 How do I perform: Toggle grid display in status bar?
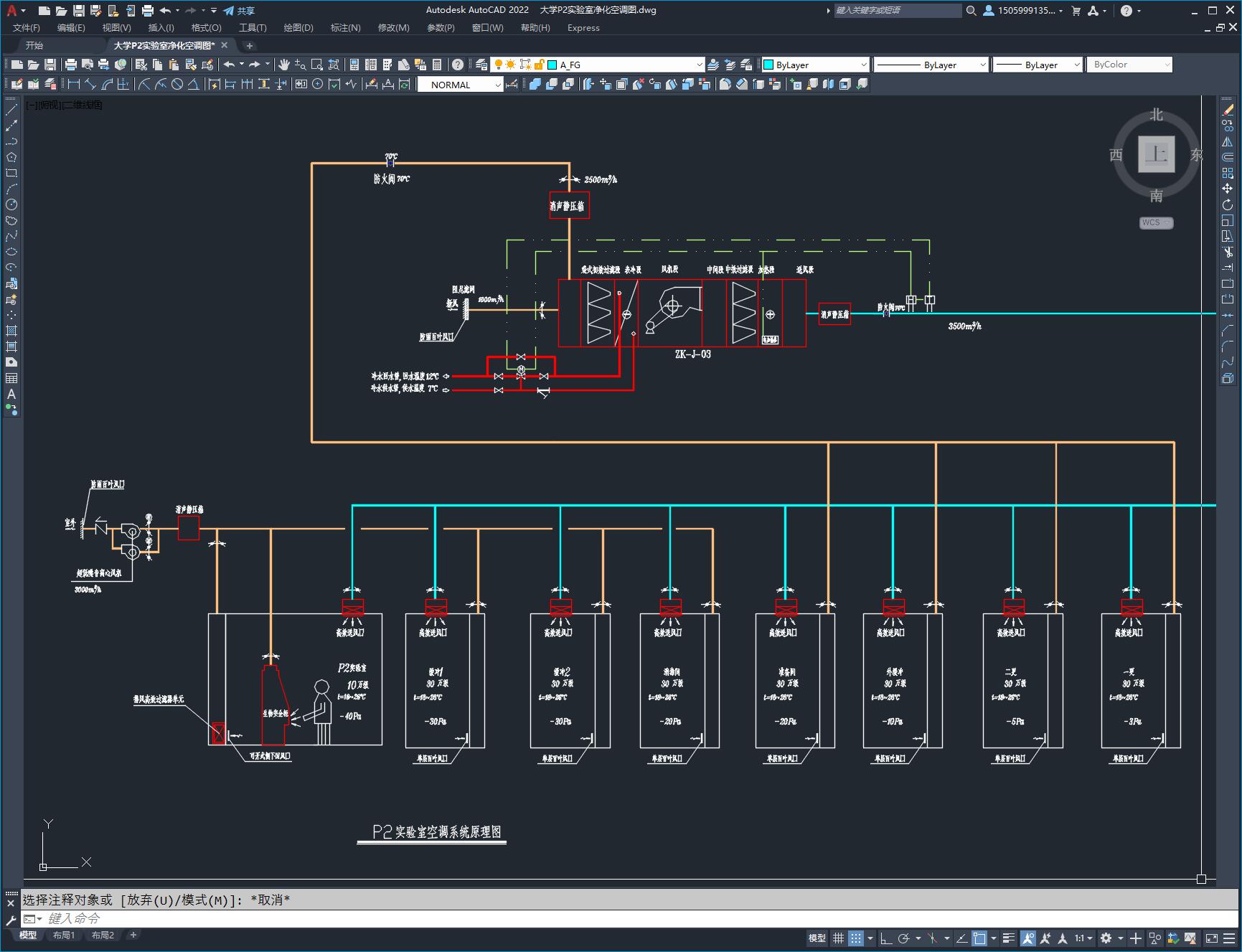(x=838, y=938)
